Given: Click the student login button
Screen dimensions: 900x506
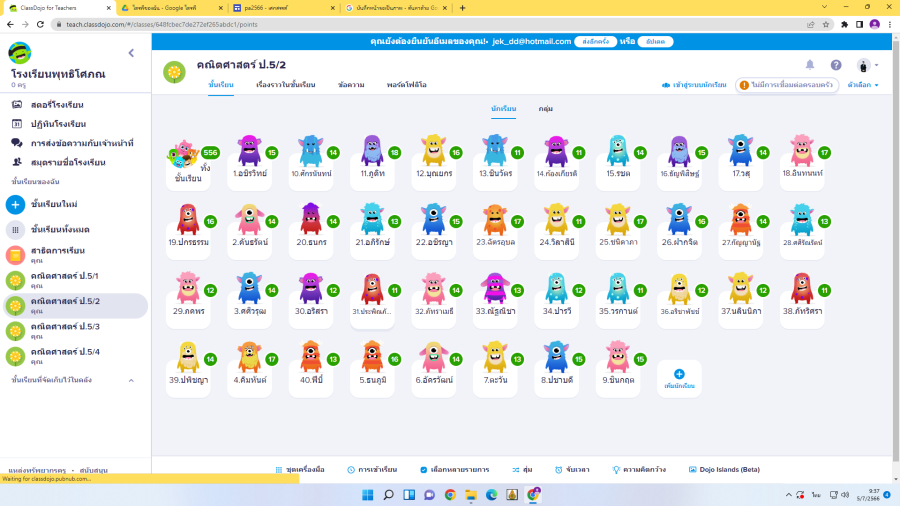Looking at the screenshot, I should 694,85.
